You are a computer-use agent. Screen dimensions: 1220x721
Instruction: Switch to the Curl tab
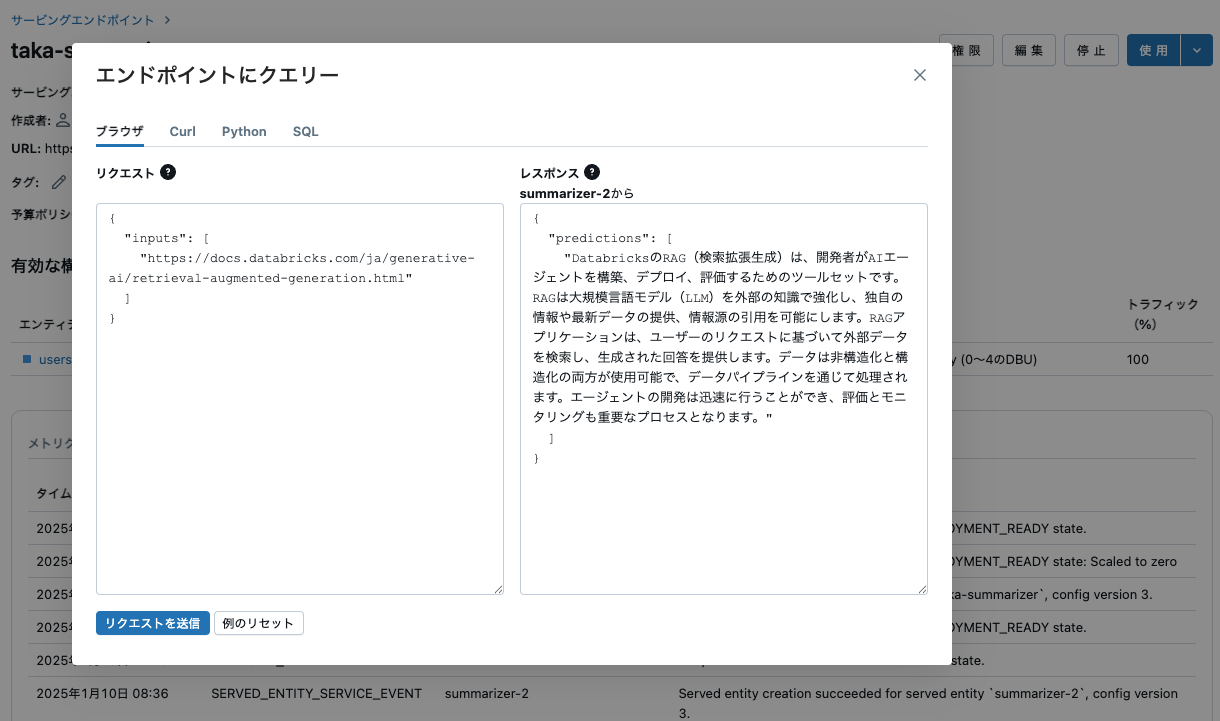[182, 131]
